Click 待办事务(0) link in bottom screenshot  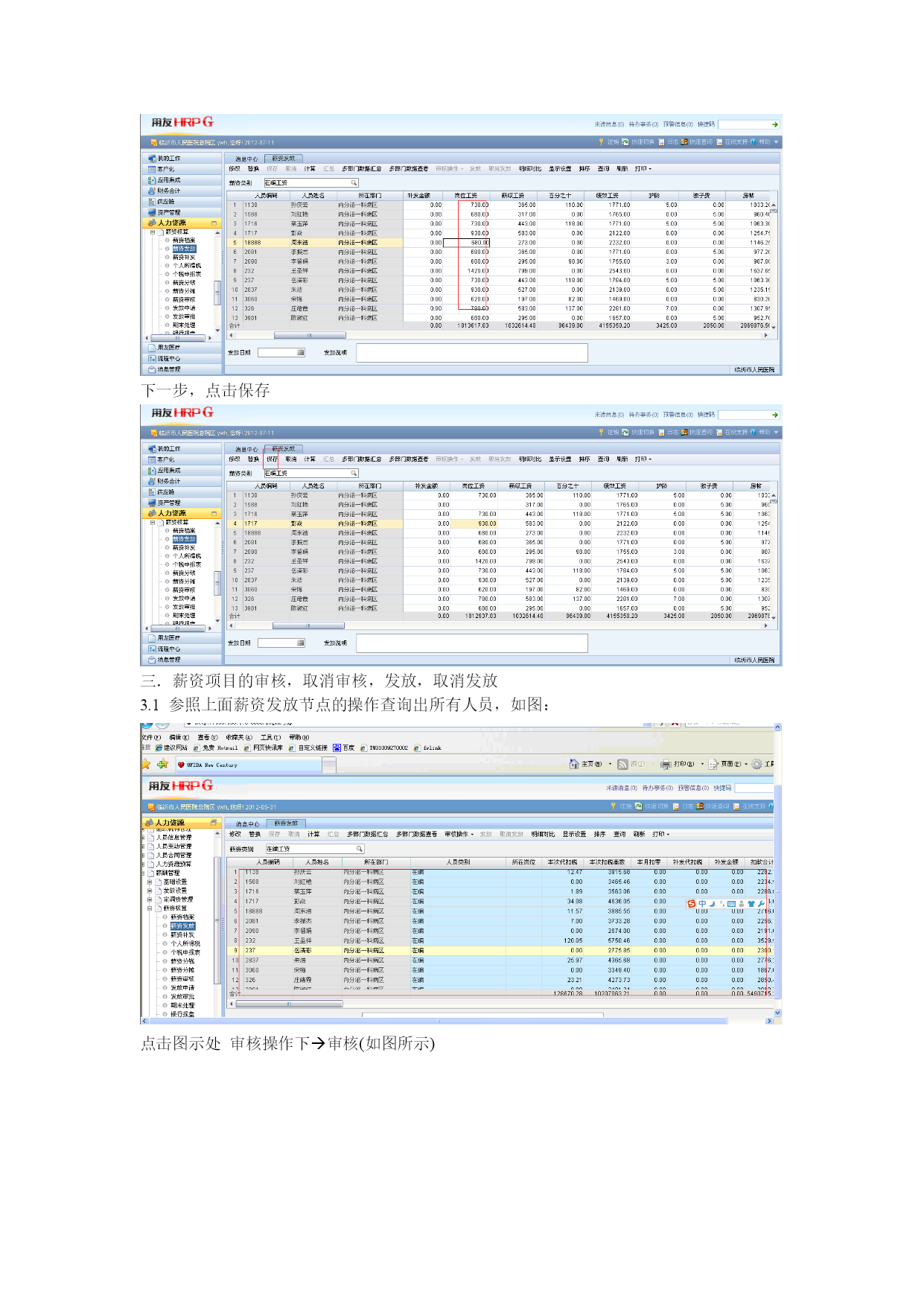pos(657,788)
